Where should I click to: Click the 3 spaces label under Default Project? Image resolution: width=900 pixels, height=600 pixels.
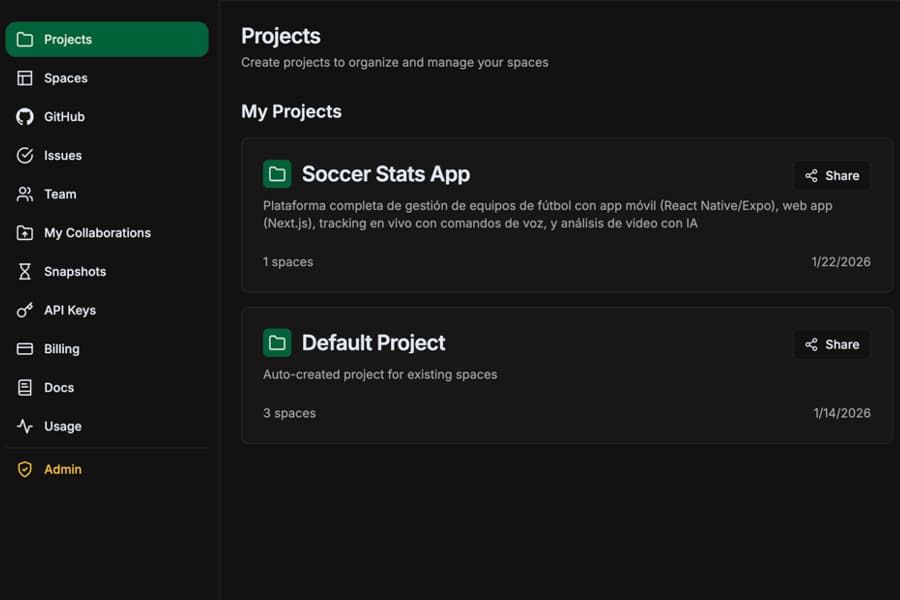[289, 412]
